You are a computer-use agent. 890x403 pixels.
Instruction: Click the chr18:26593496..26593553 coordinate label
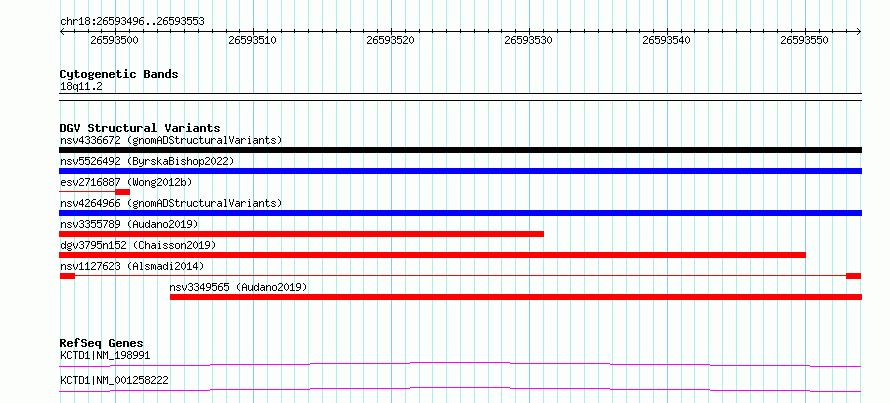(132, 22)
